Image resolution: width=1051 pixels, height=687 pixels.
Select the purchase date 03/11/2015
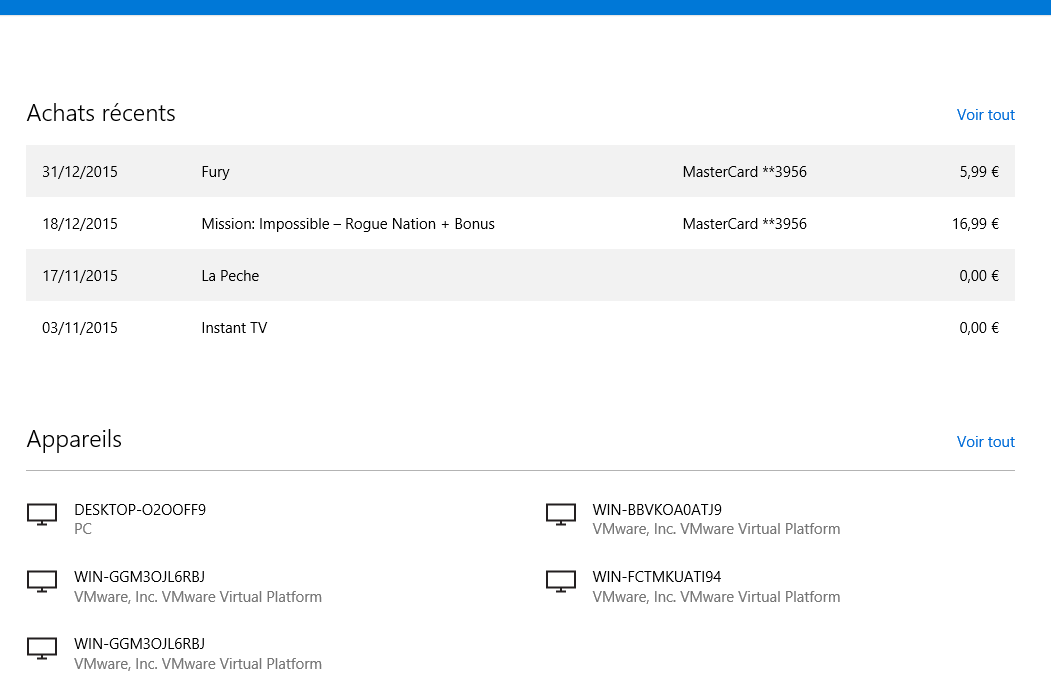pyautogui.click(x=80, y=328)
